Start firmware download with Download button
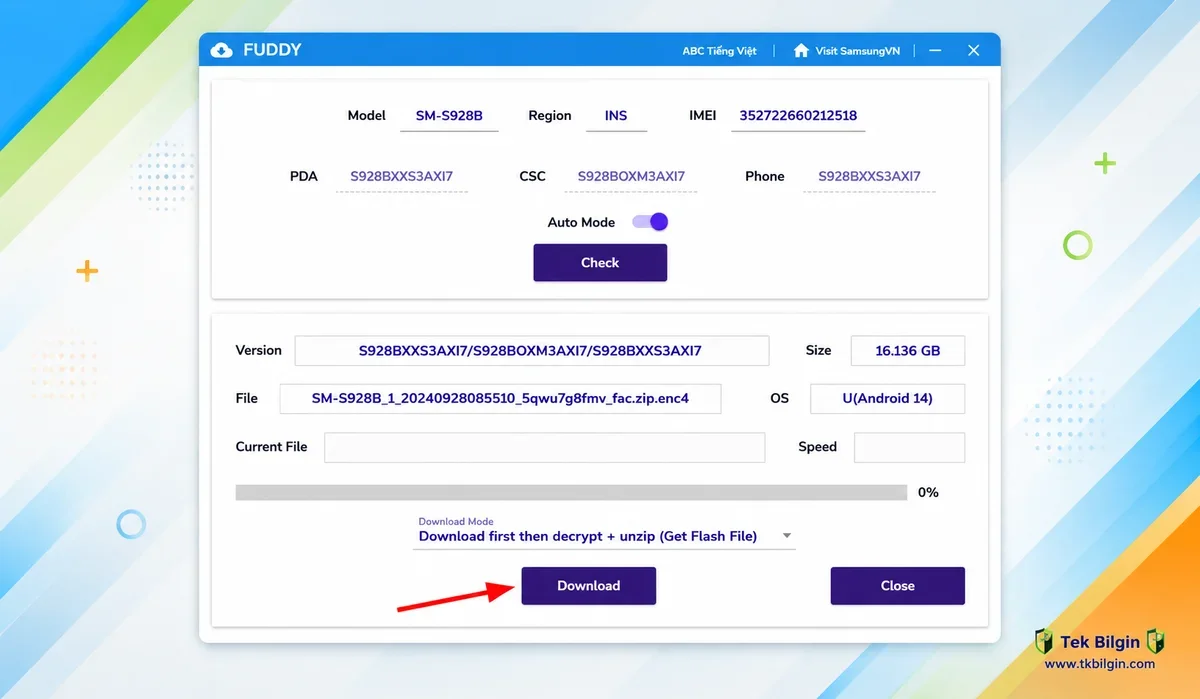 (588, 585)
